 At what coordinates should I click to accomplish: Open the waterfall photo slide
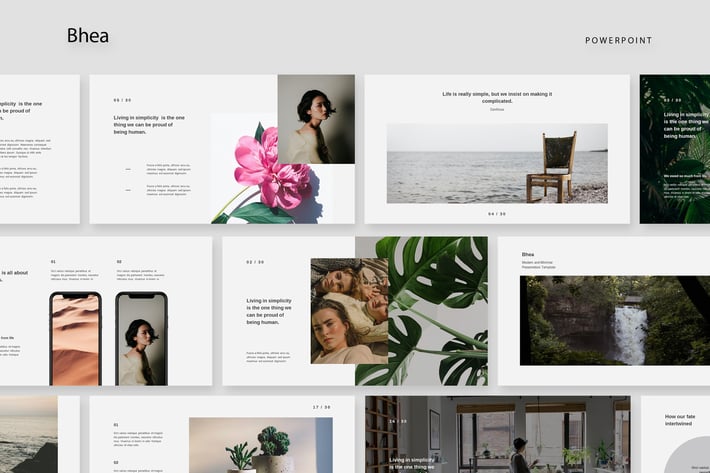[604, 311]
